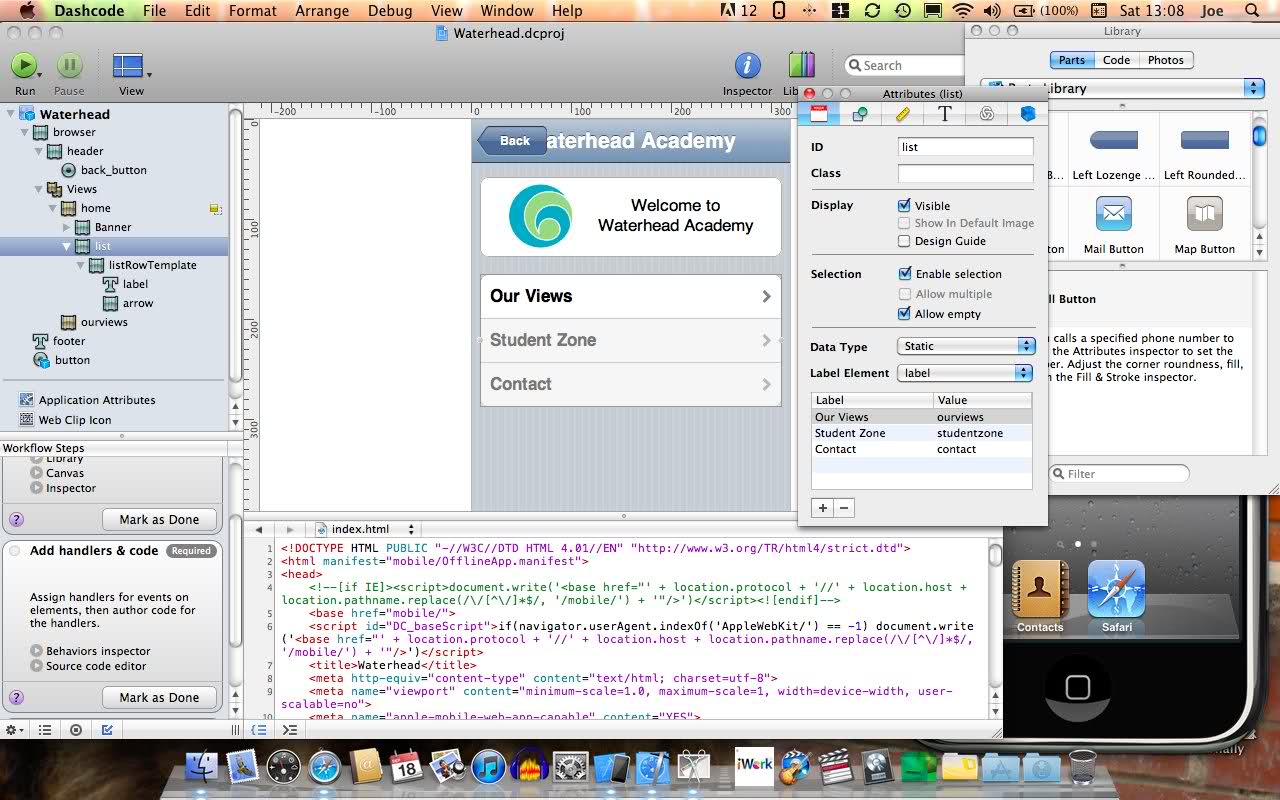Add a list row with plus button
This screenshot has width=1280, height=800.
coord(823,508)
